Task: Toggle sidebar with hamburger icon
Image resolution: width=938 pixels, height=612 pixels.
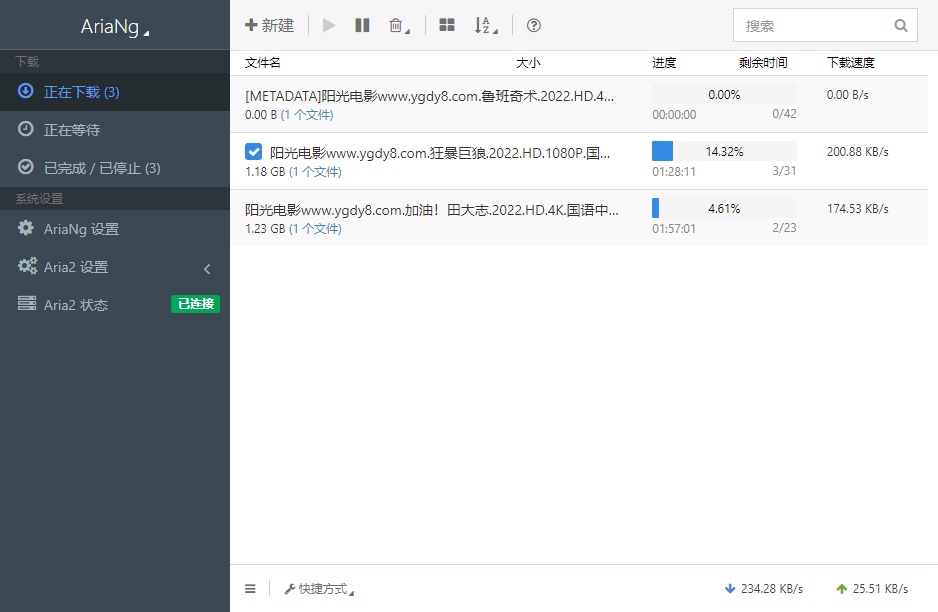Action: point(250,589)
